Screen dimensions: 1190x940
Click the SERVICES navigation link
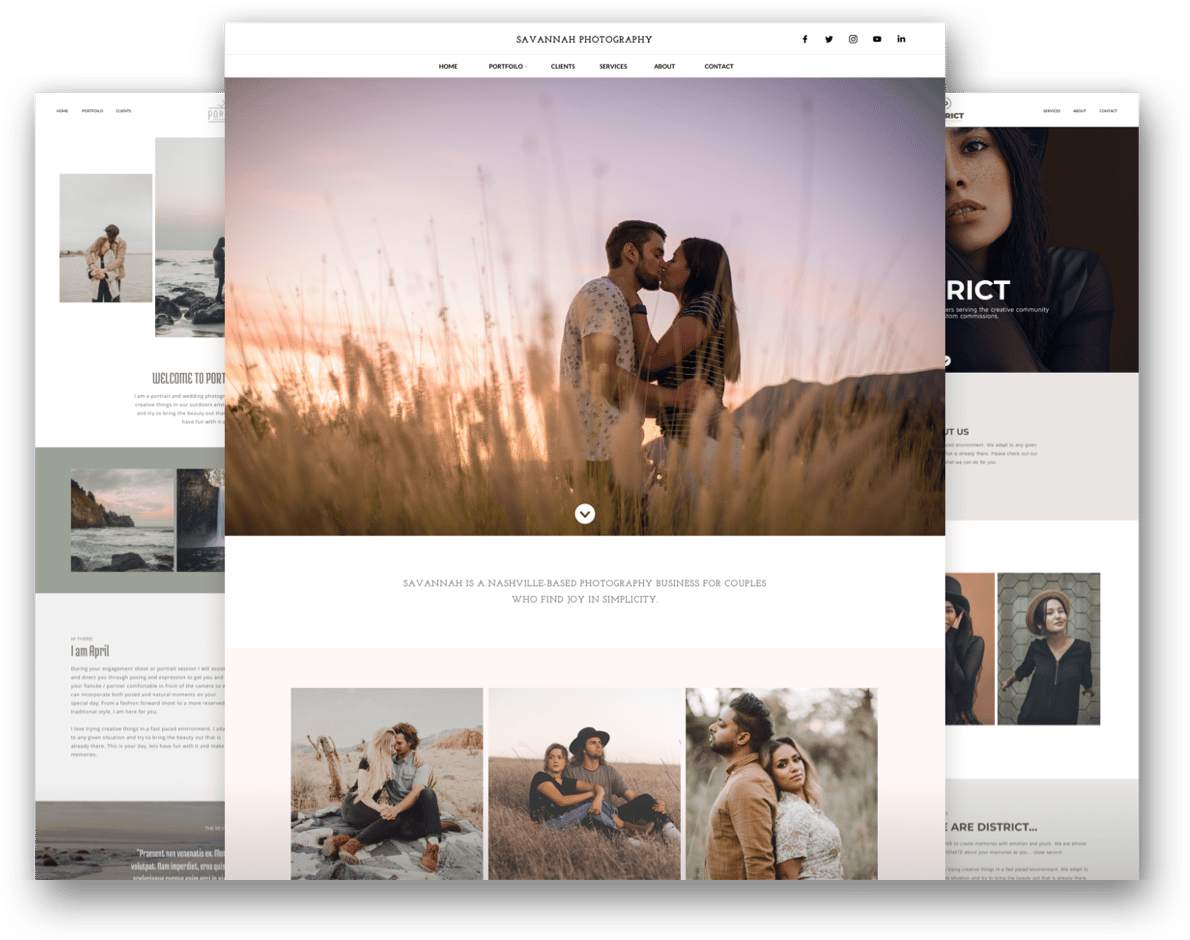click(613, 66)
